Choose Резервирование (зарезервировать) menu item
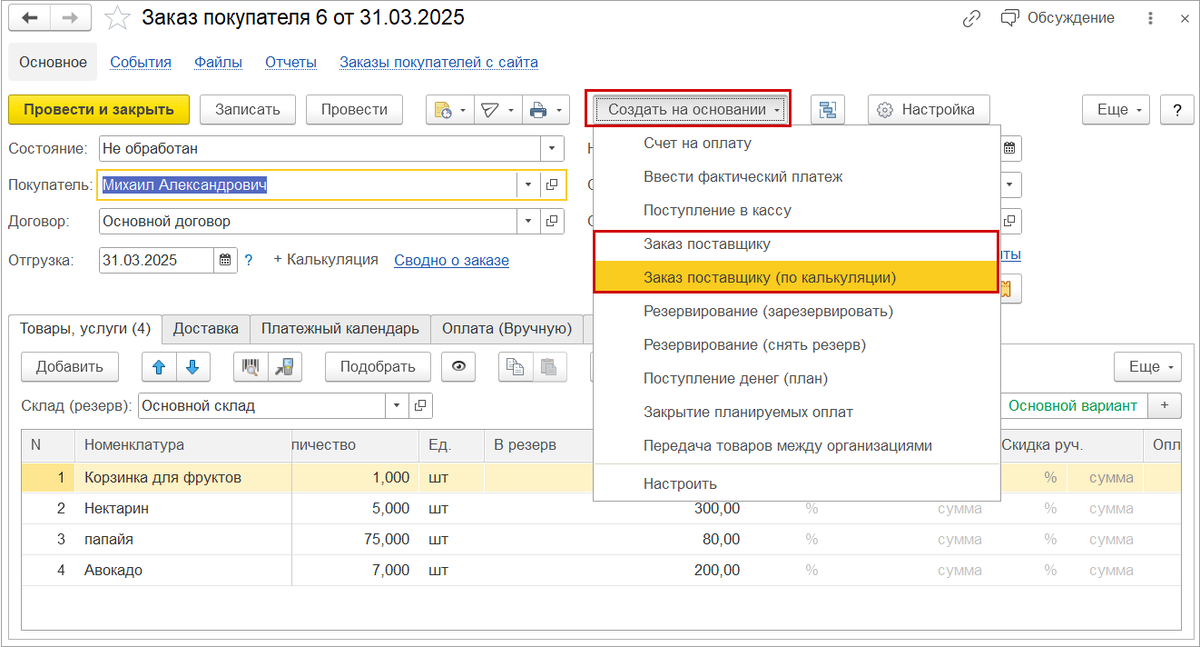This screenshot has width=1200, height=647. click(796, 311)
